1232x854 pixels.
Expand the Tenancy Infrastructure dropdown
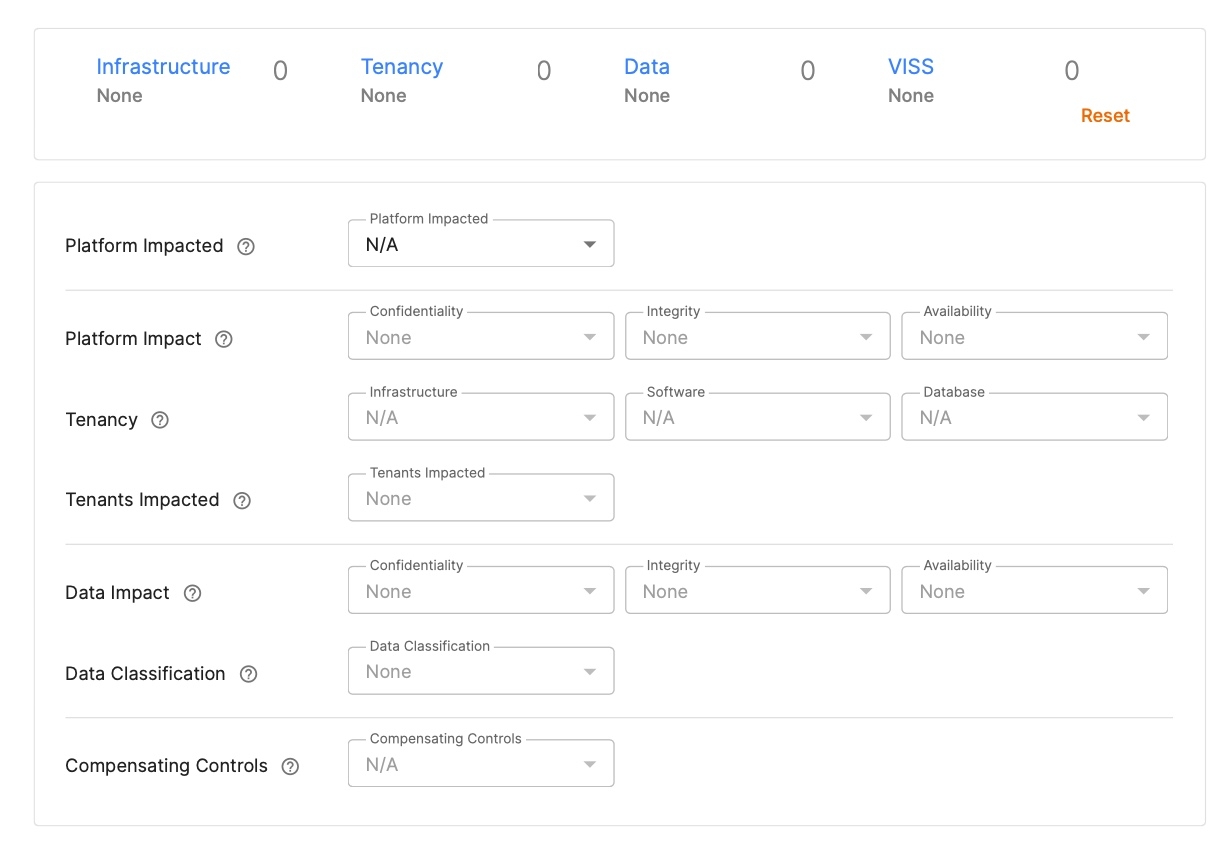[x=480, y=416]
